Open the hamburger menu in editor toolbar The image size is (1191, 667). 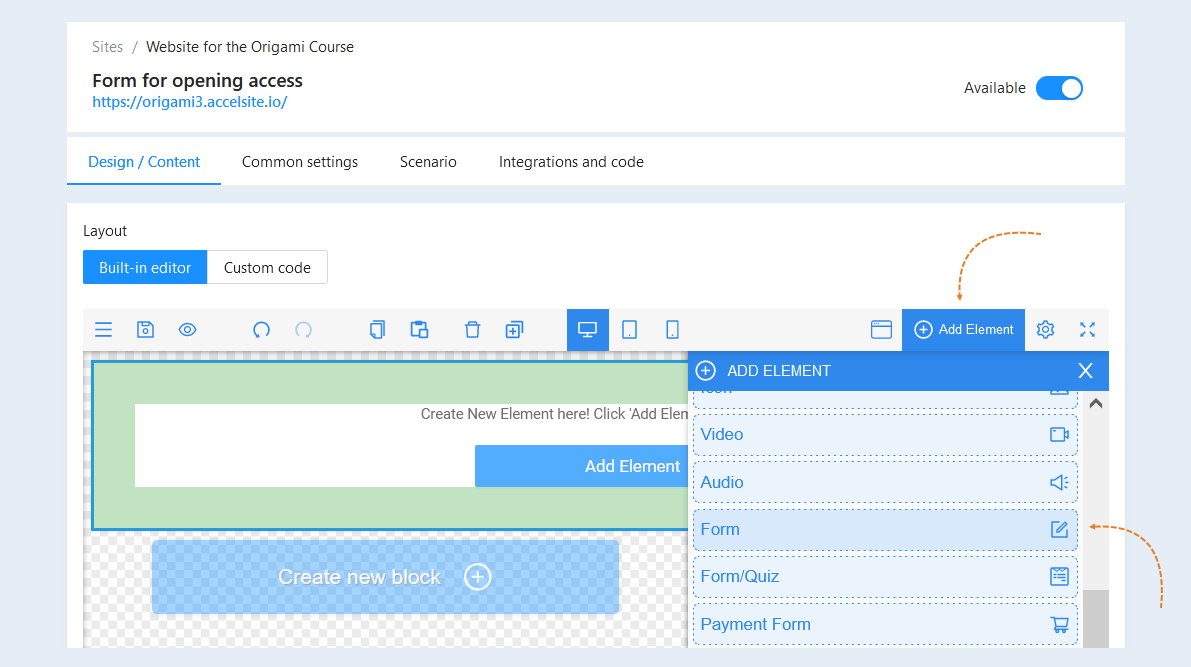click(x=103, y=330)
